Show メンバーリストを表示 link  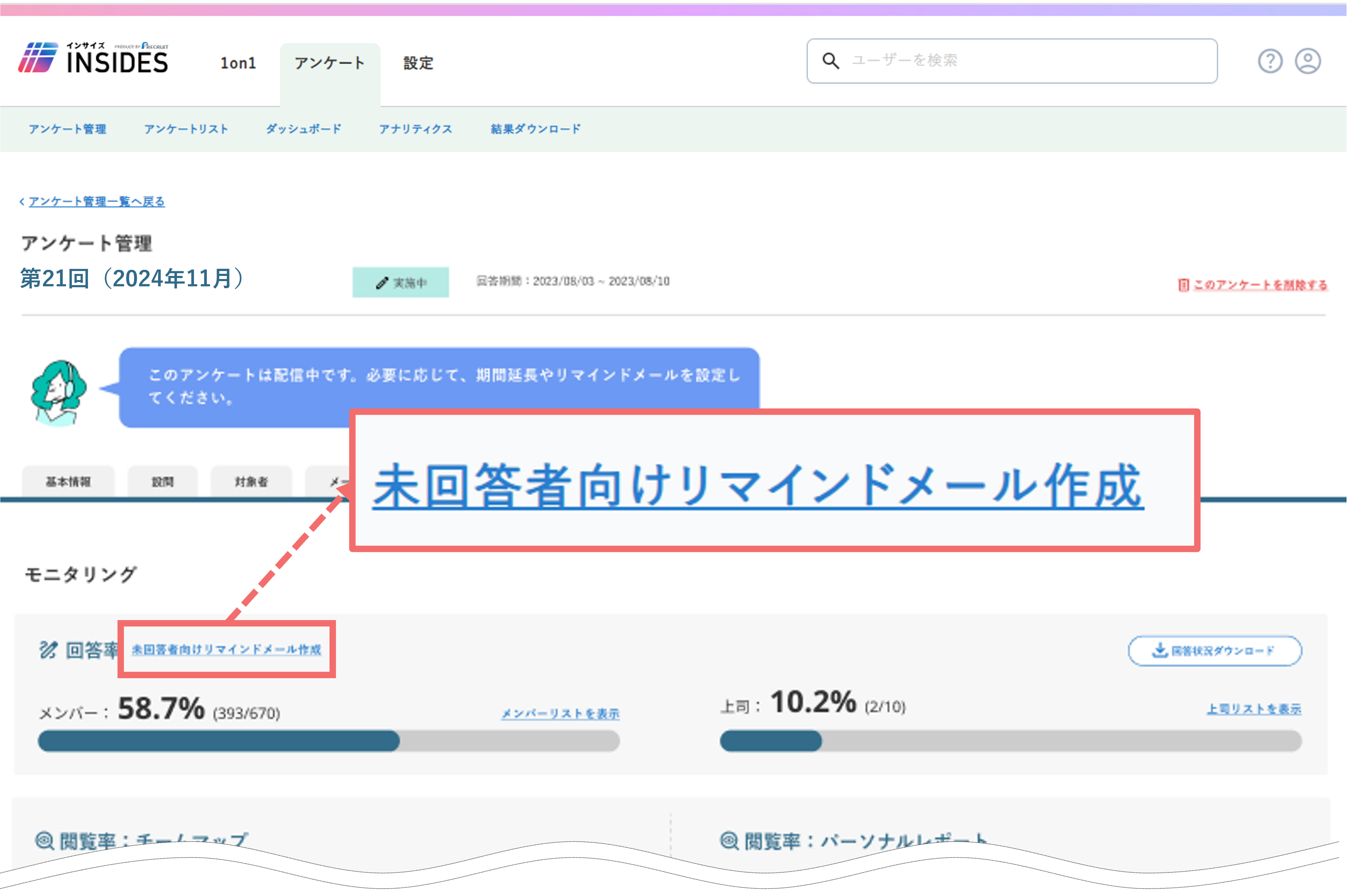[561, 714]
